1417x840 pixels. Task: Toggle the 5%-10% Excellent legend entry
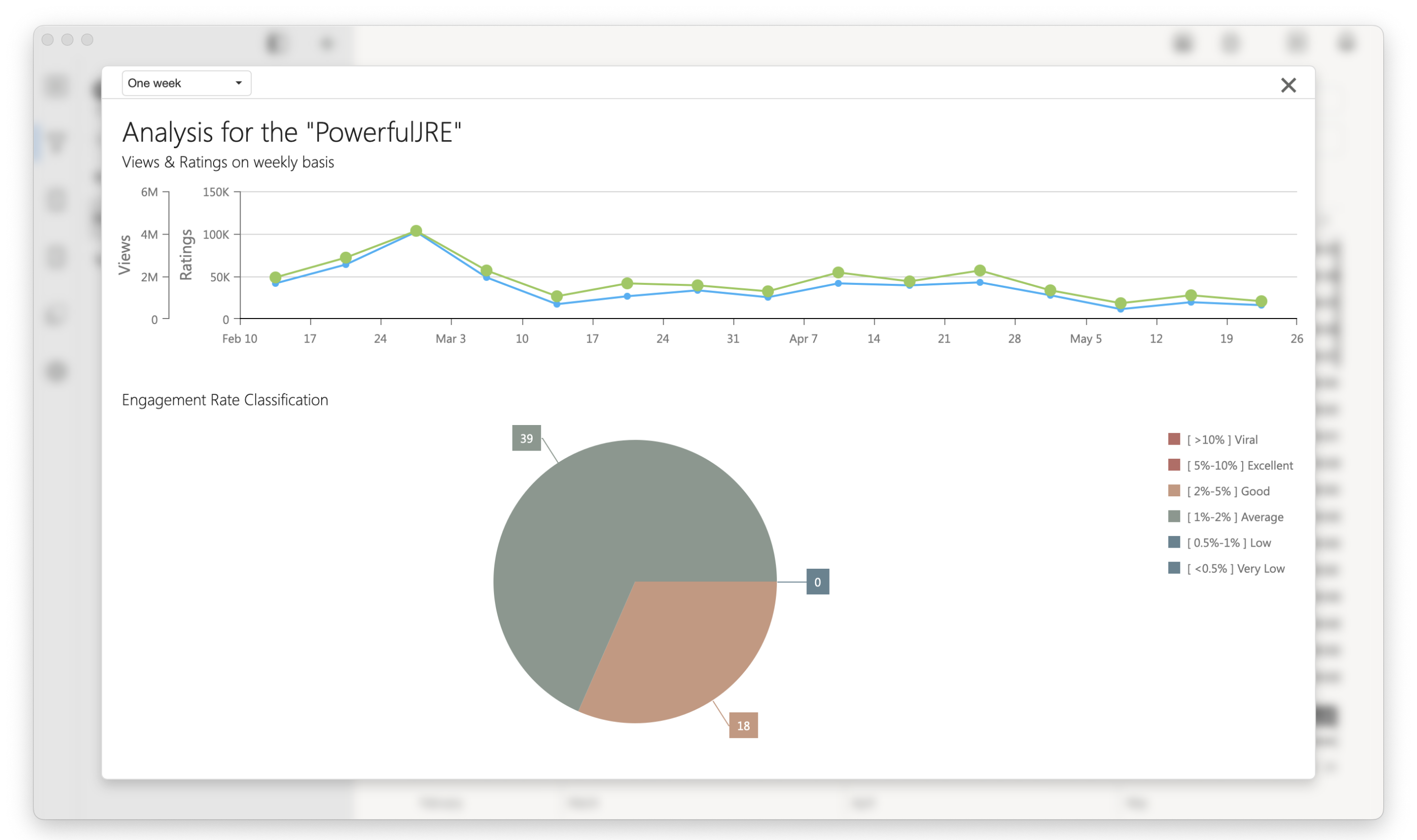click(1239, 465)
